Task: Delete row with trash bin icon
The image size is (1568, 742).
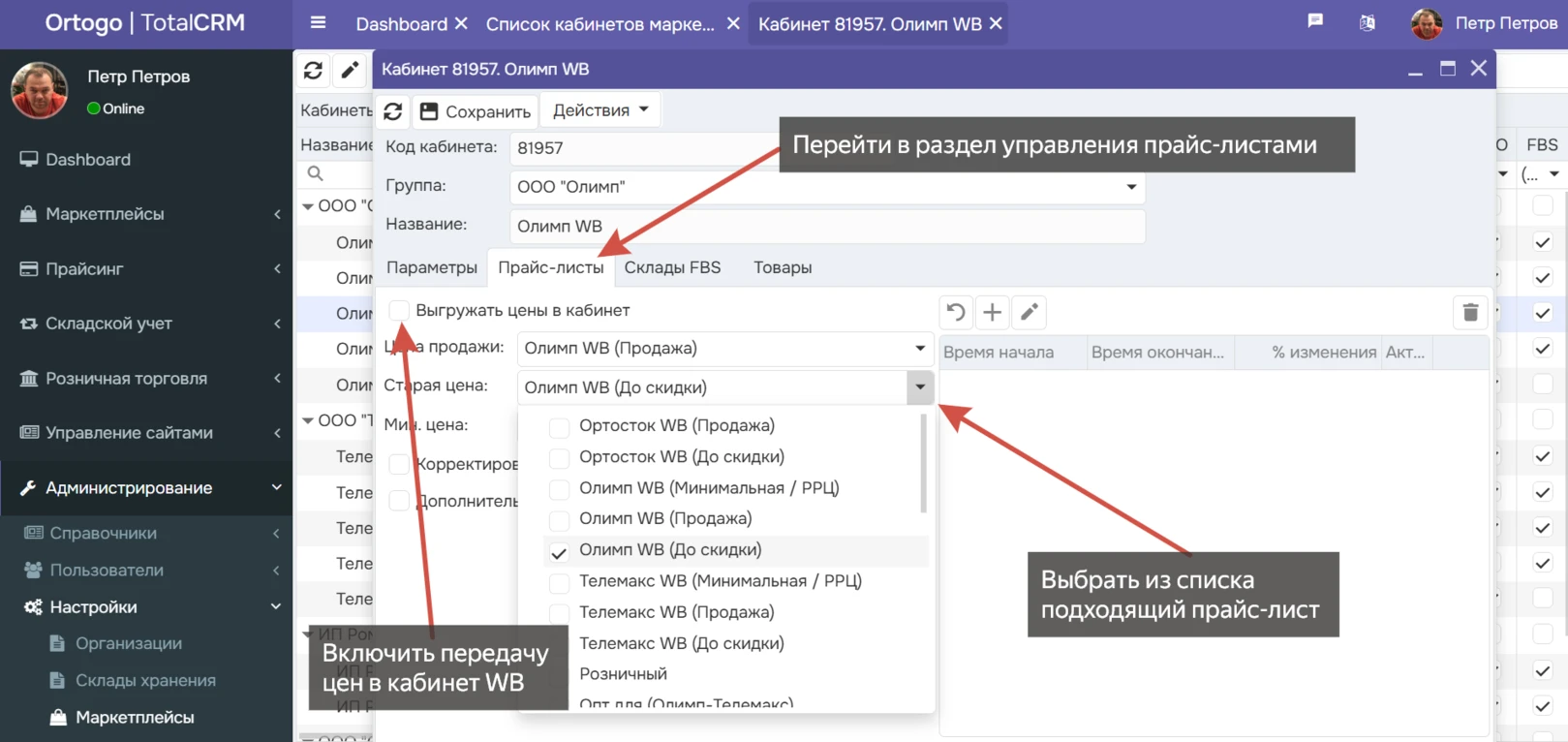Action: tap(1470, 312)
